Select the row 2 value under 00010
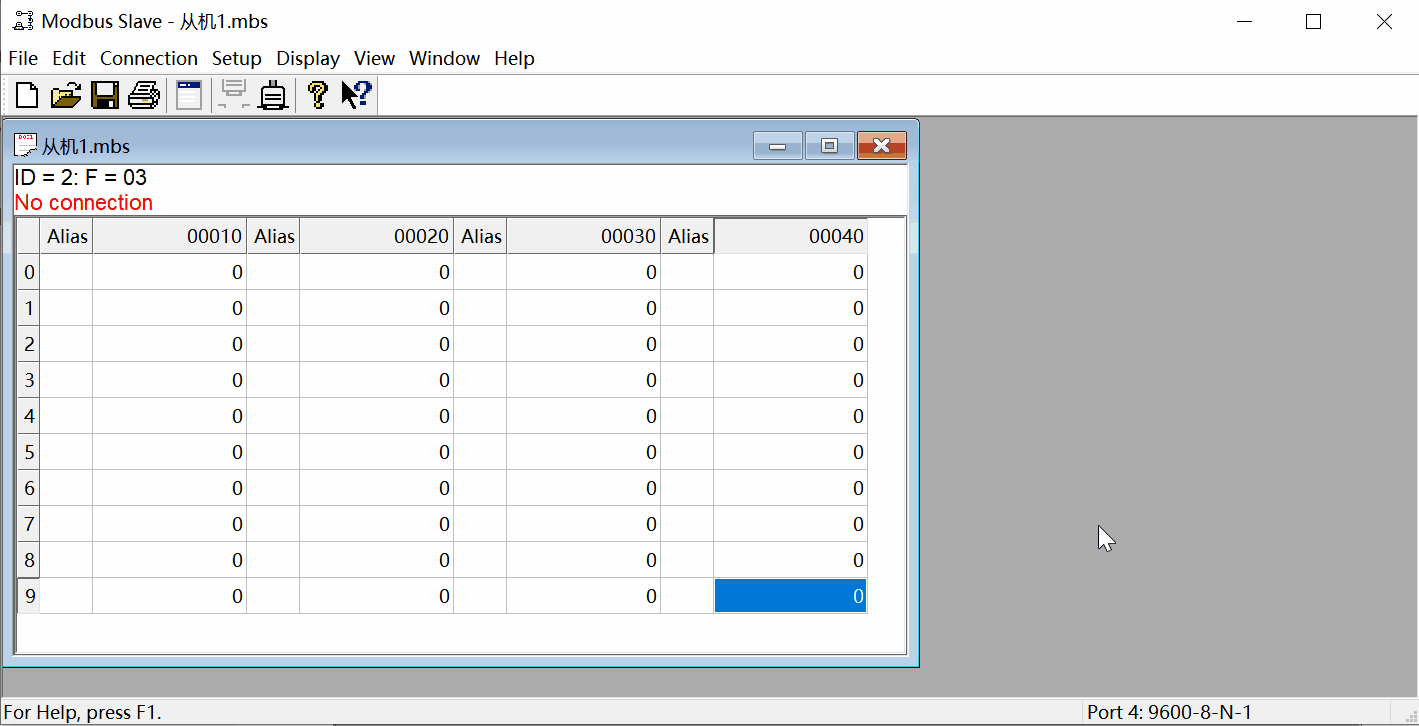 click(x=169, y=344)
